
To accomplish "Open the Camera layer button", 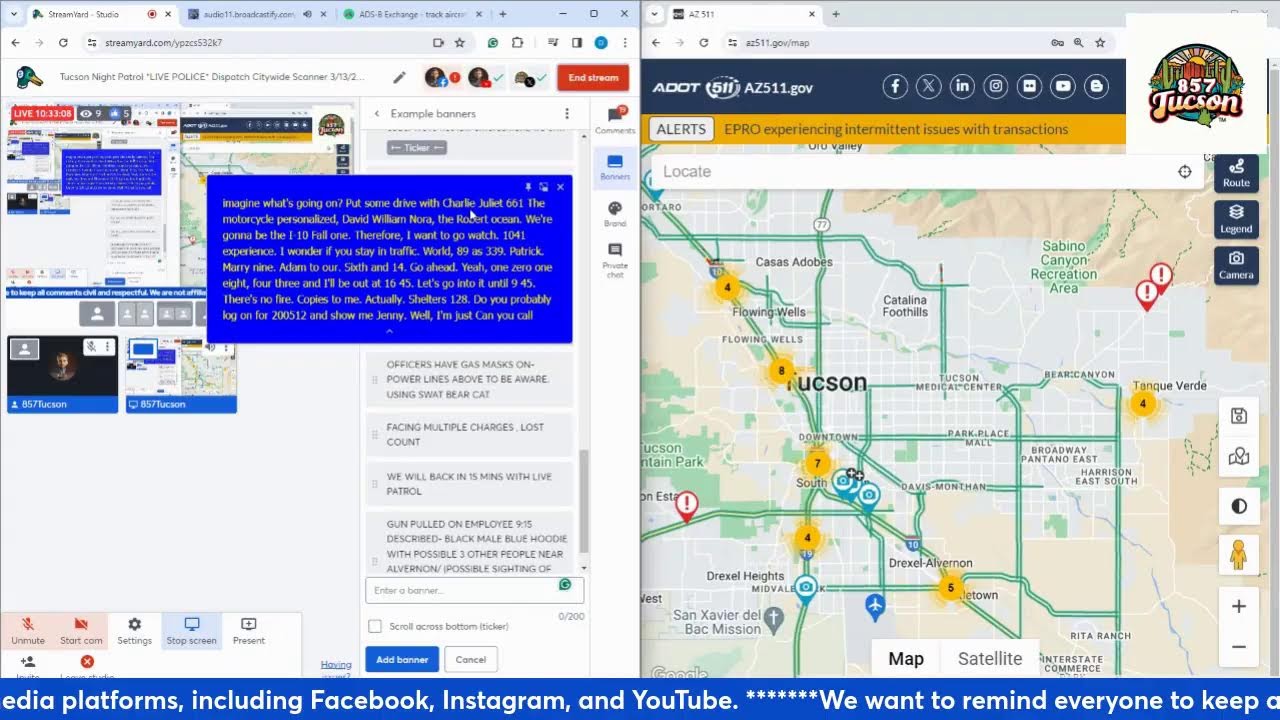I will pyautogui.click(x=1236, y=265).
